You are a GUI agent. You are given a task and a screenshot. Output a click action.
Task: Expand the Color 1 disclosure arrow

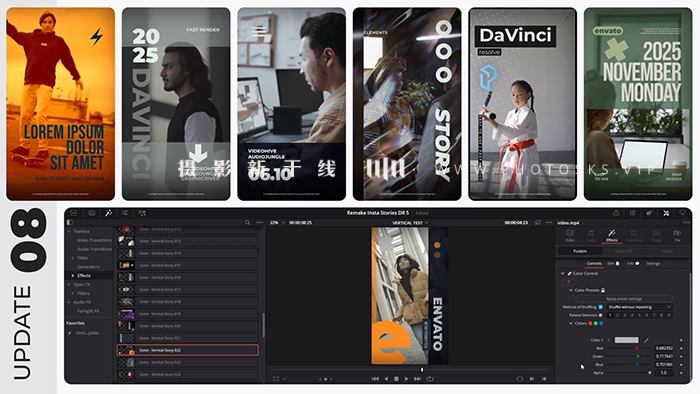tap(608, 340)
